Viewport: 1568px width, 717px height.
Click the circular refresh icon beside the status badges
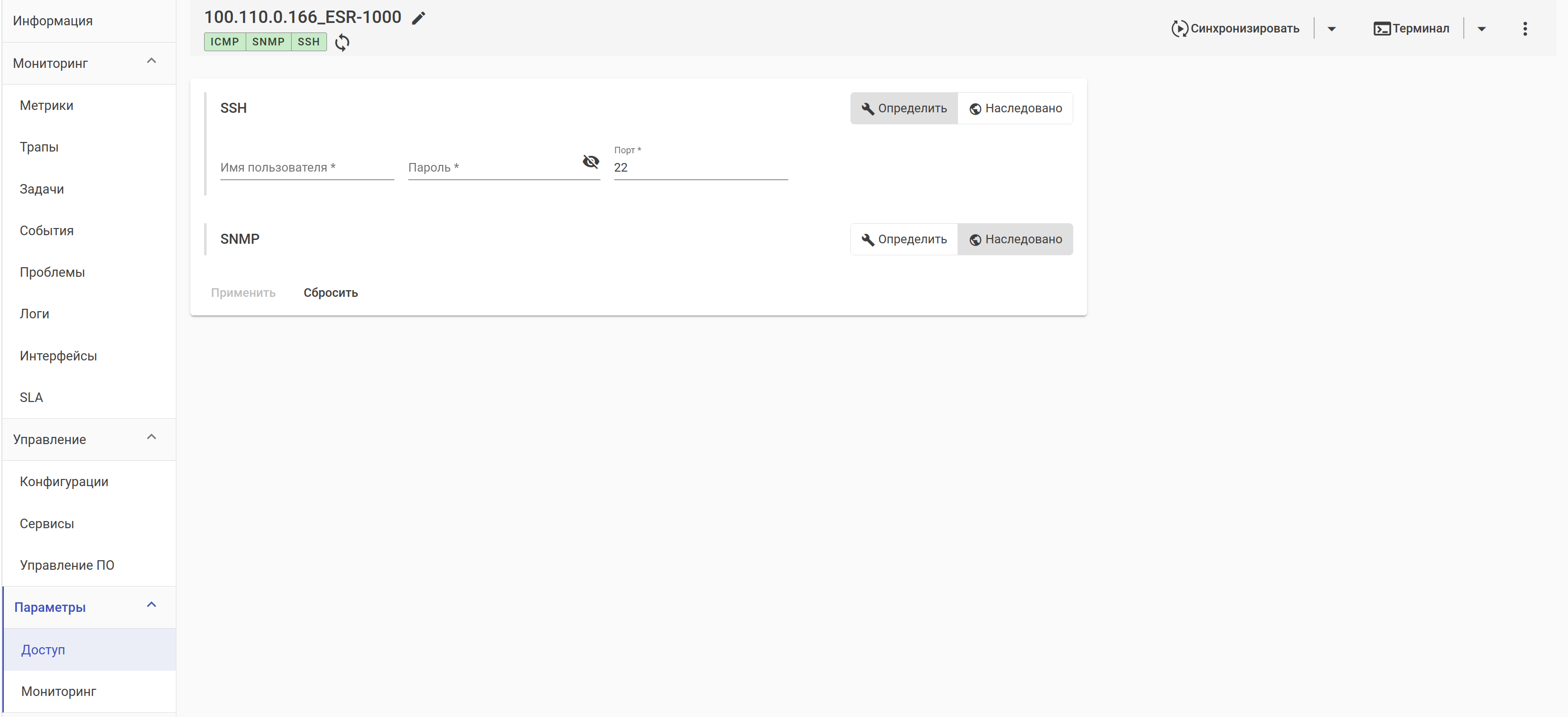click(x=342, y=42)
